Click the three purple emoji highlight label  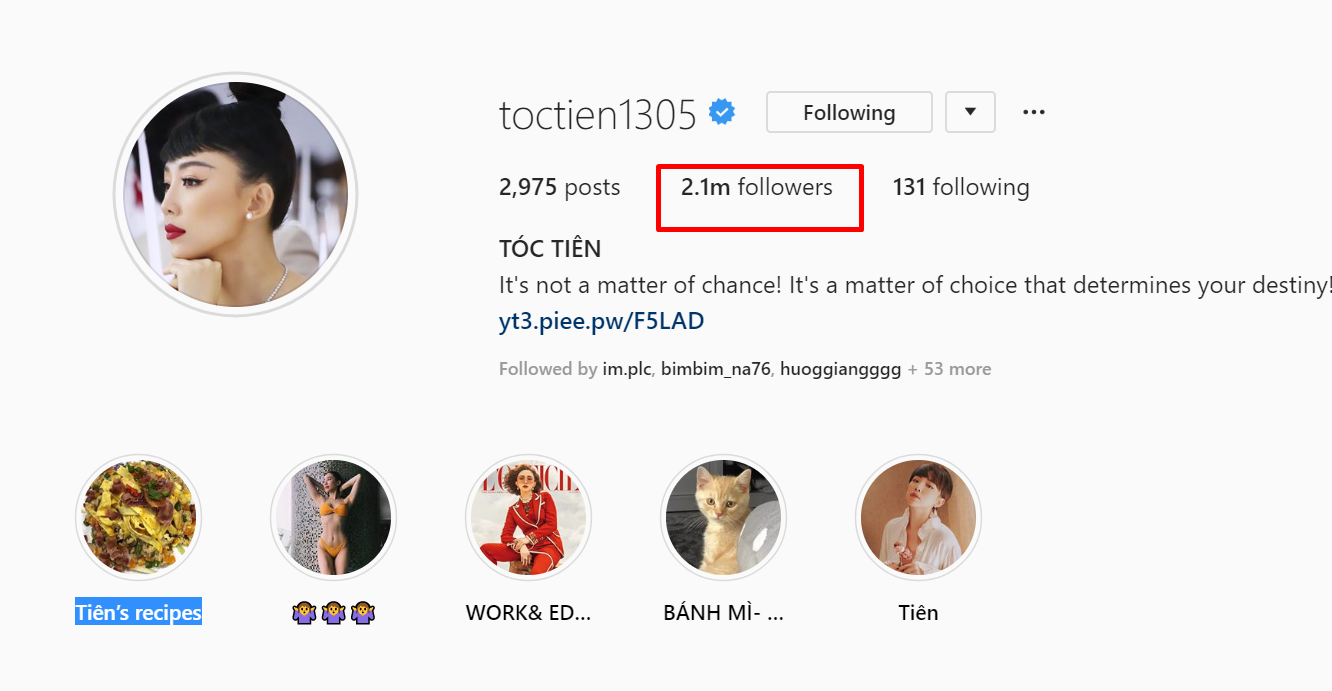(333, 611)
